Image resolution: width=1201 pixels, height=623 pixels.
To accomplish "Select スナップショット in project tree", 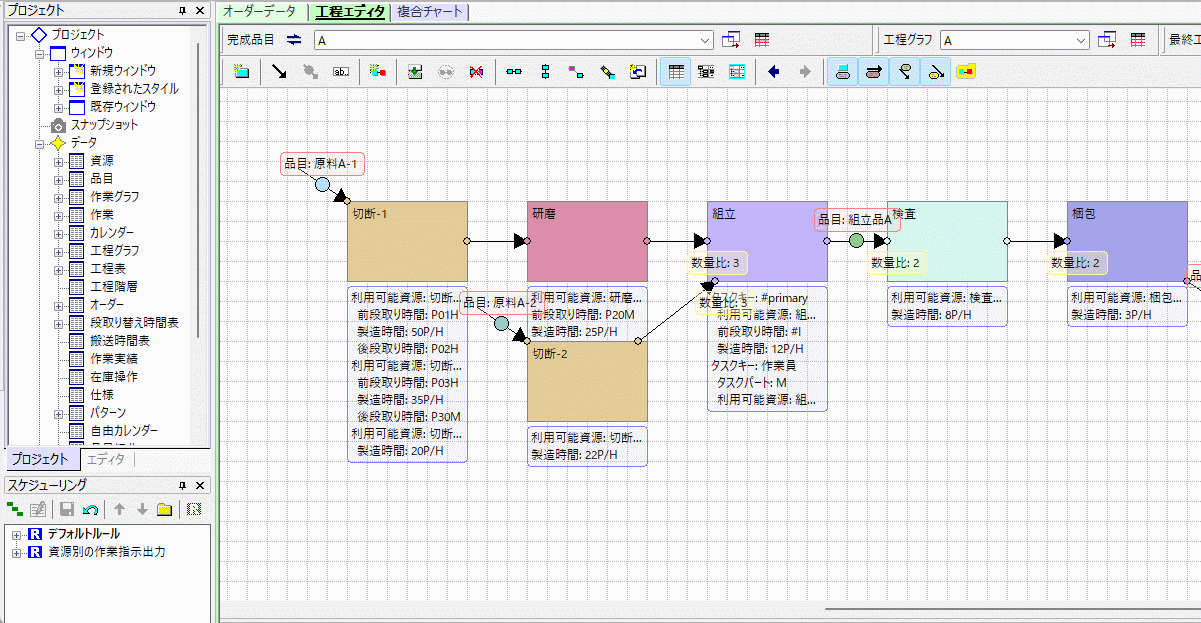I will [x=104, y=125].
